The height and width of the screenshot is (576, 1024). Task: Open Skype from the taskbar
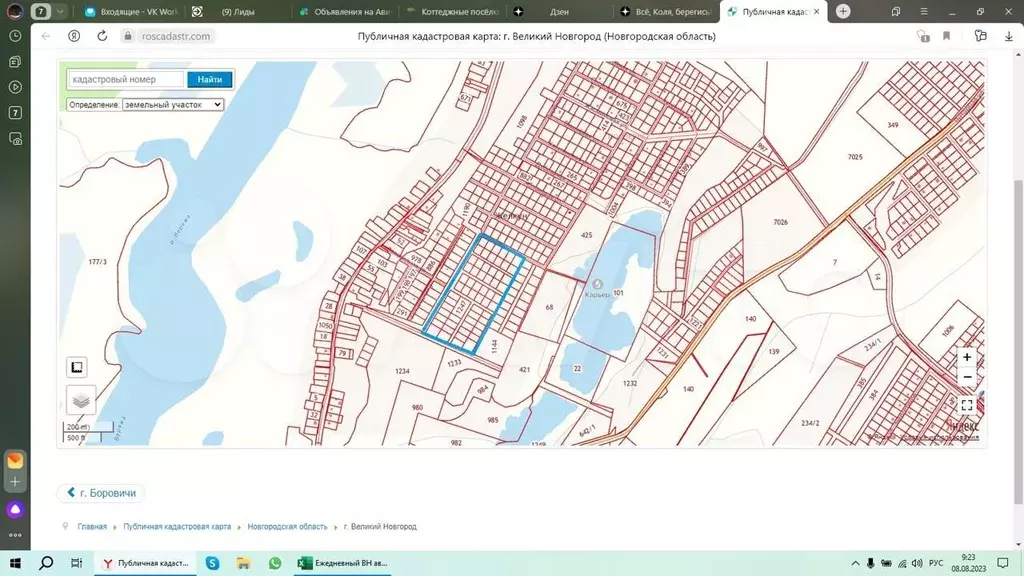click(213, 563)
